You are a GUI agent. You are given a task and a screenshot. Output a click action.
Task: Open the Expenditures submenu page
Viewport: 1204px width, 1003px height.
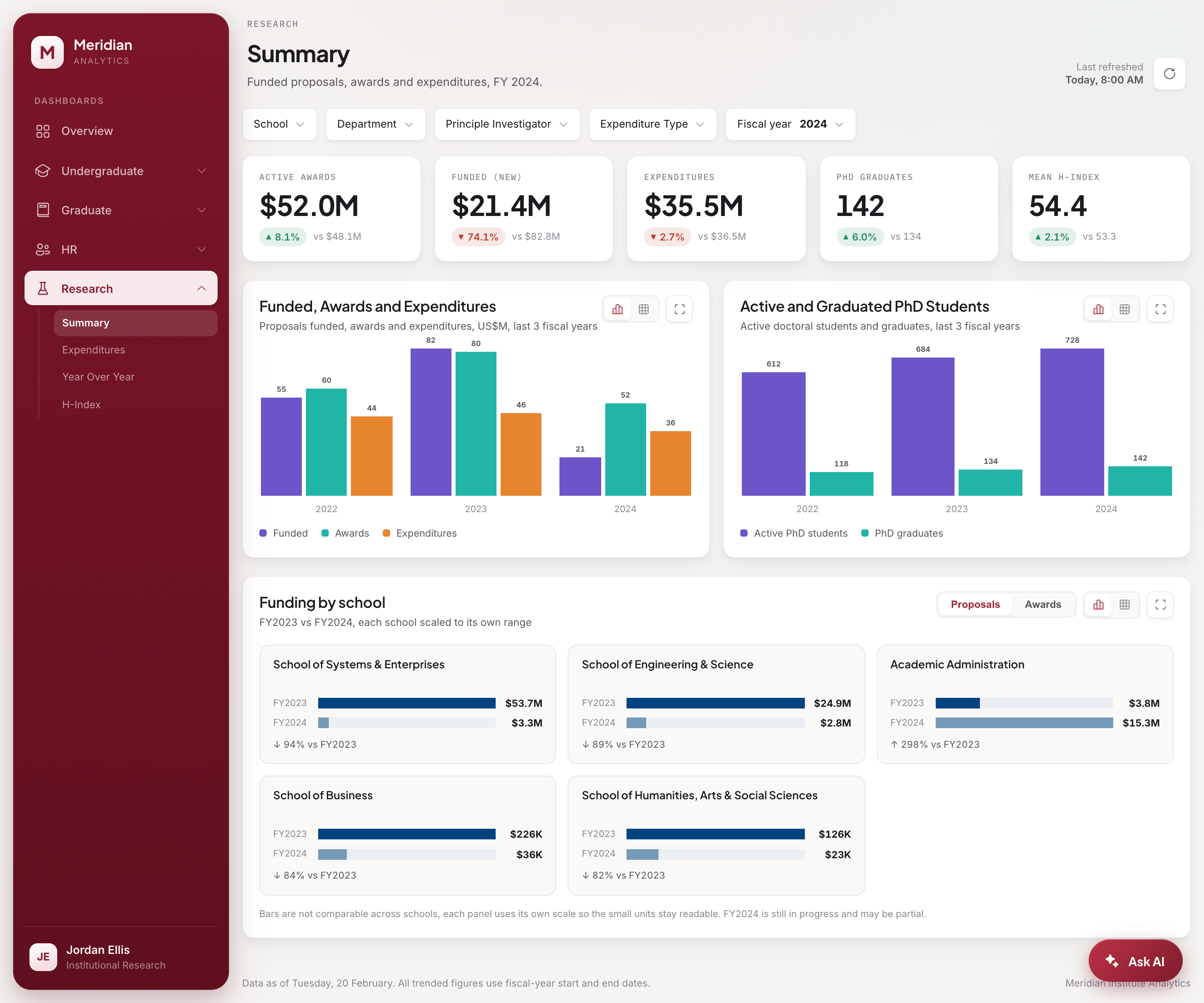click(x=94, y=350)
